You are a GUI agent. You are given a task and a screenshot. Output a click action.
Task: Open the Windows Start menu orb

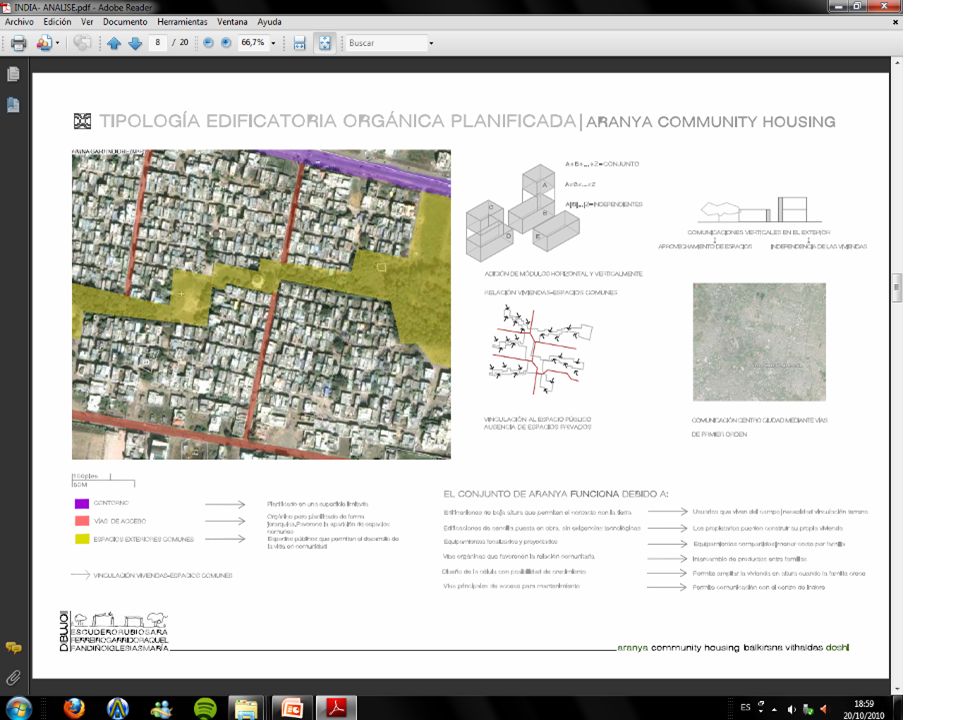coord(18,708)
